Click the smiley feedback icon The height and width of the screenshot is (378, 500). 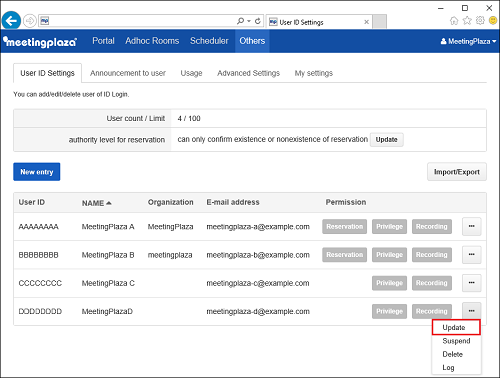tap(493, 21)
